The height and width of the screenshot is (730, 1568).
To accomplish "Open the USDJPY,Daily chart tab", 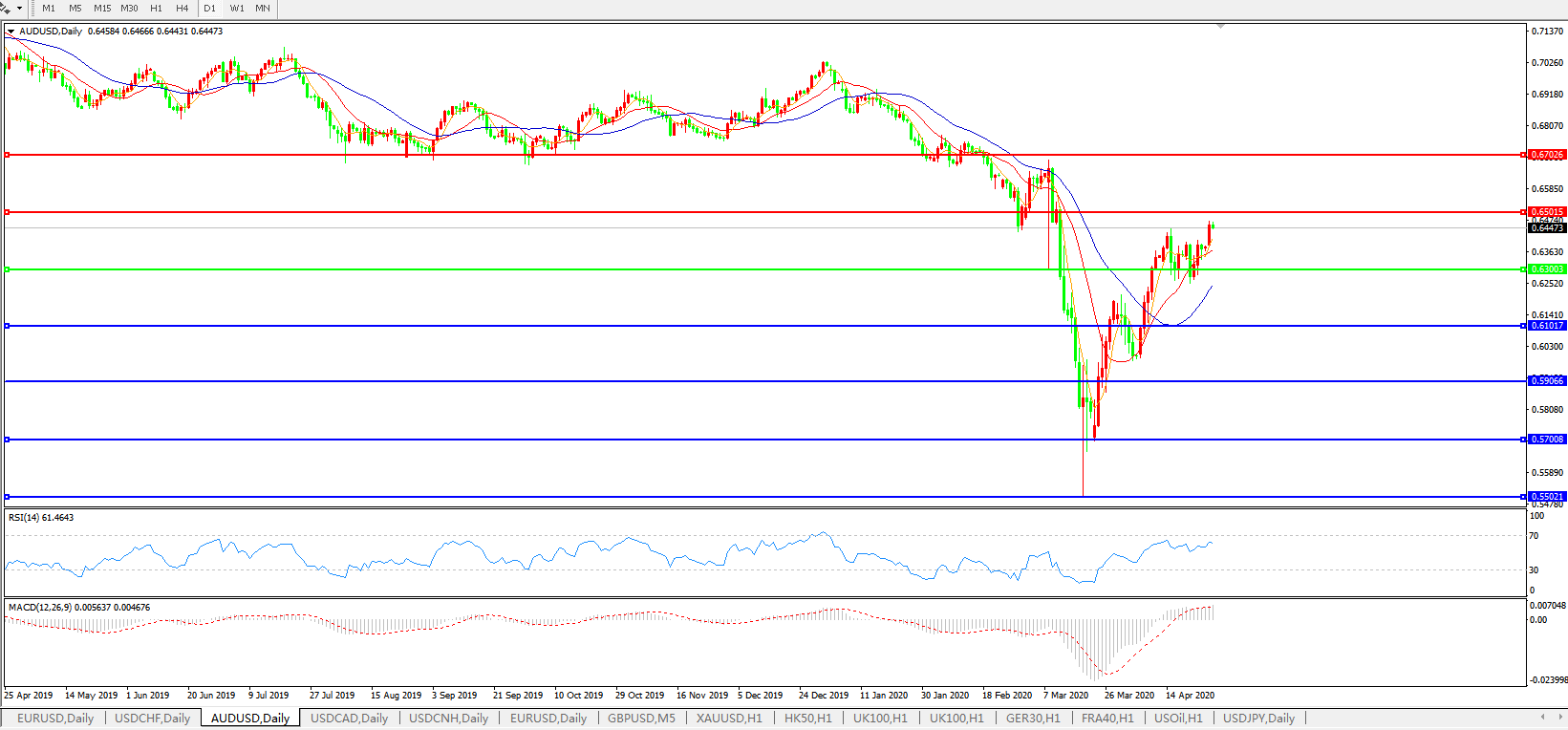I will (1258, 719).
